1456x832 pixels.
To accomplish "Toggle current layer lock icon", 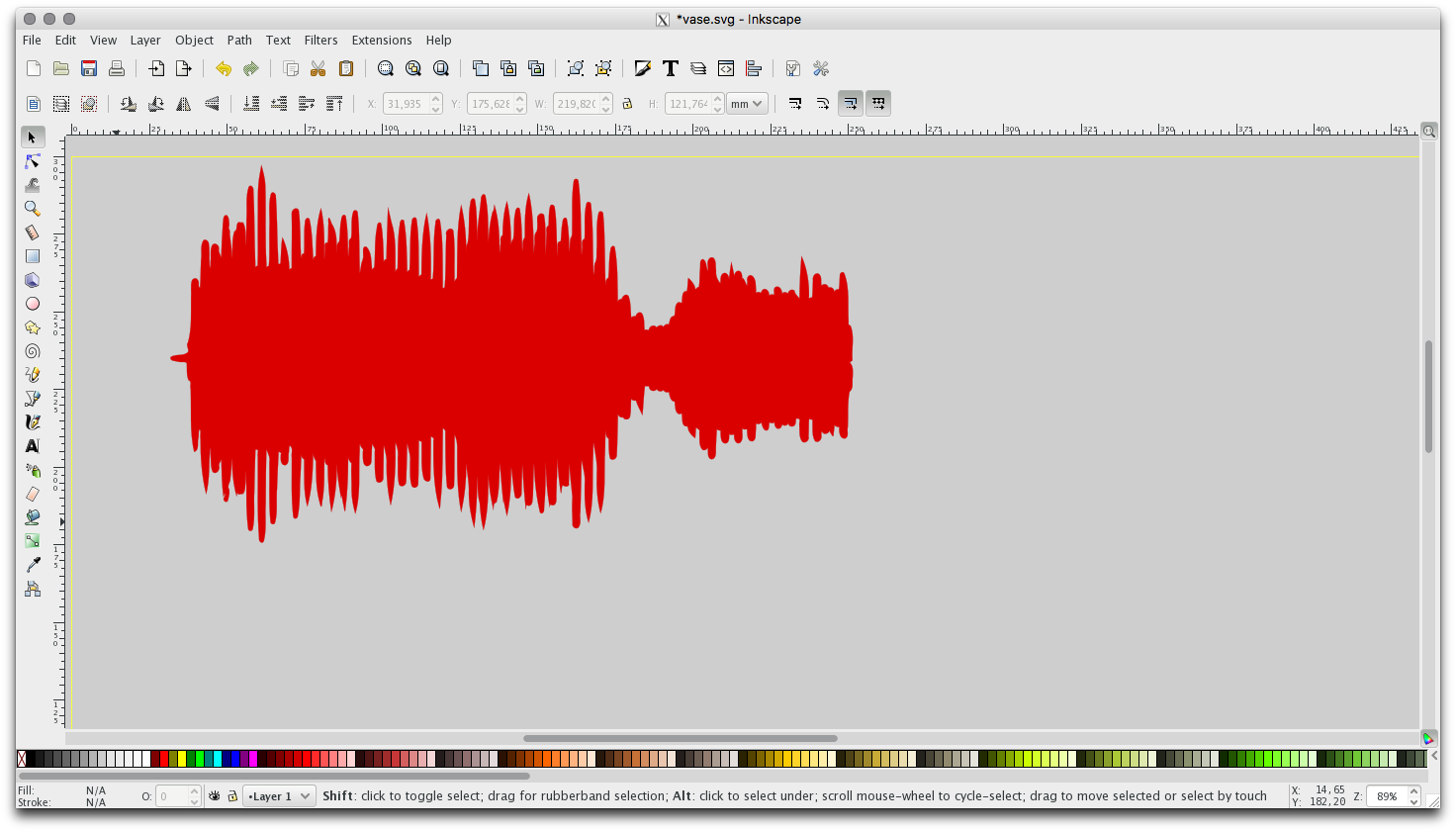I will [232, 795].
